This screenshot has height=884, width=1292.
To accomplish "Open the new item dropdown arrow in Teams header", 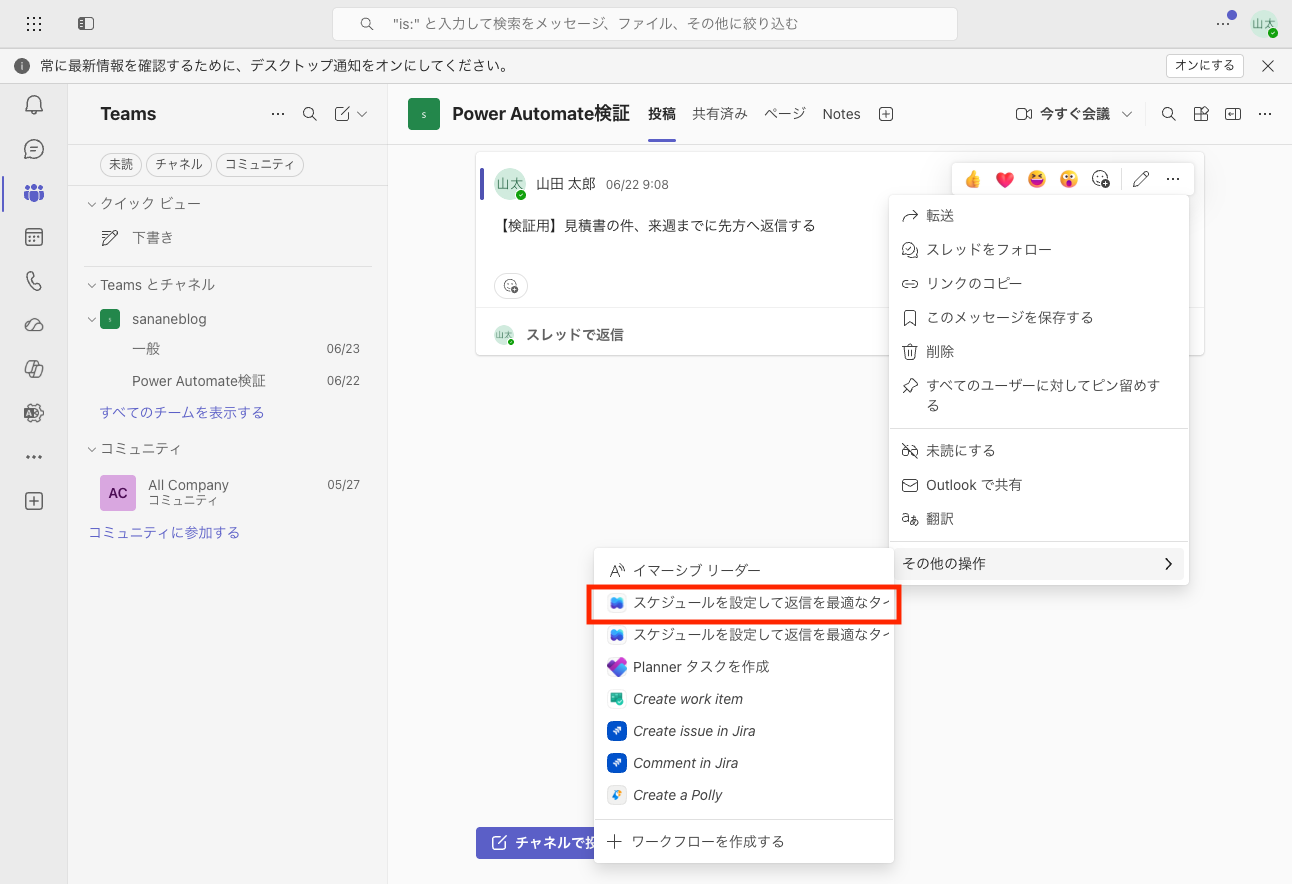I will tap(362, 114).
